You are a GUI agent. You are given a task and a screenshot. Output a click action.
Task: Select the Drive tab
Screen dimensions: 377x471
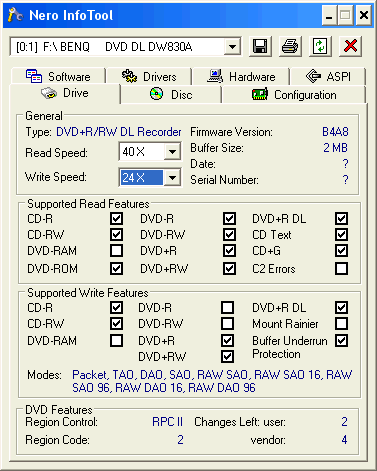pyautogui.click(x=65, y=93)
